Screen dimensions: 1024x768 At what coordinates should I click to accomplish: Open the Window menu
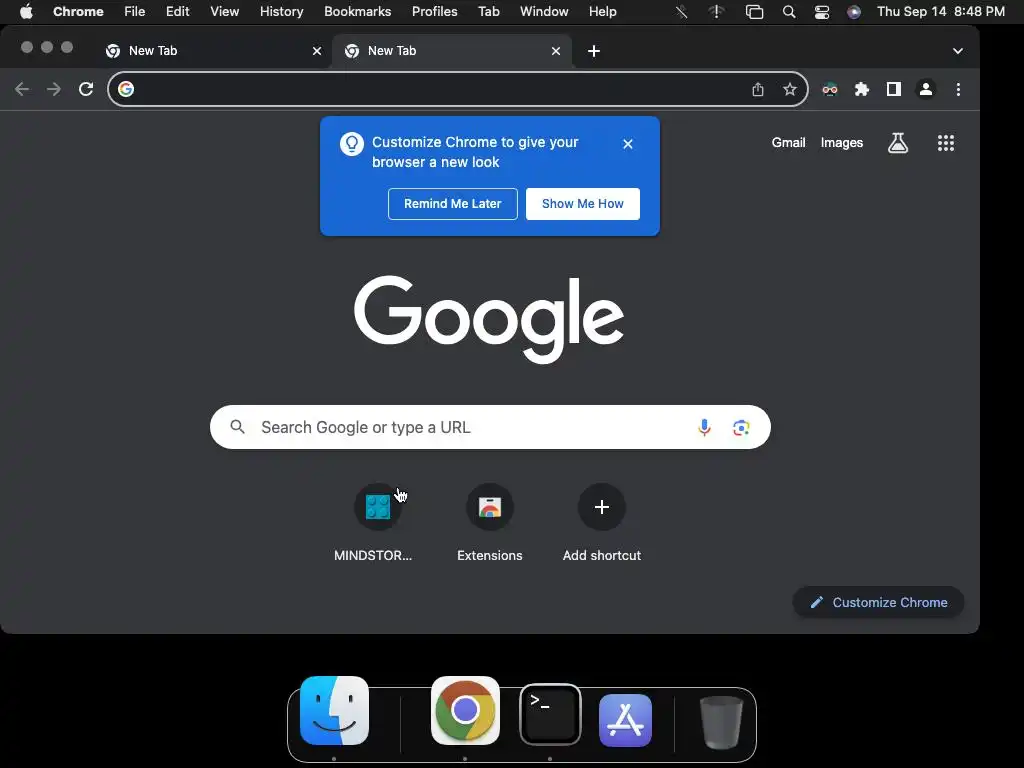[x=544, y=12]
